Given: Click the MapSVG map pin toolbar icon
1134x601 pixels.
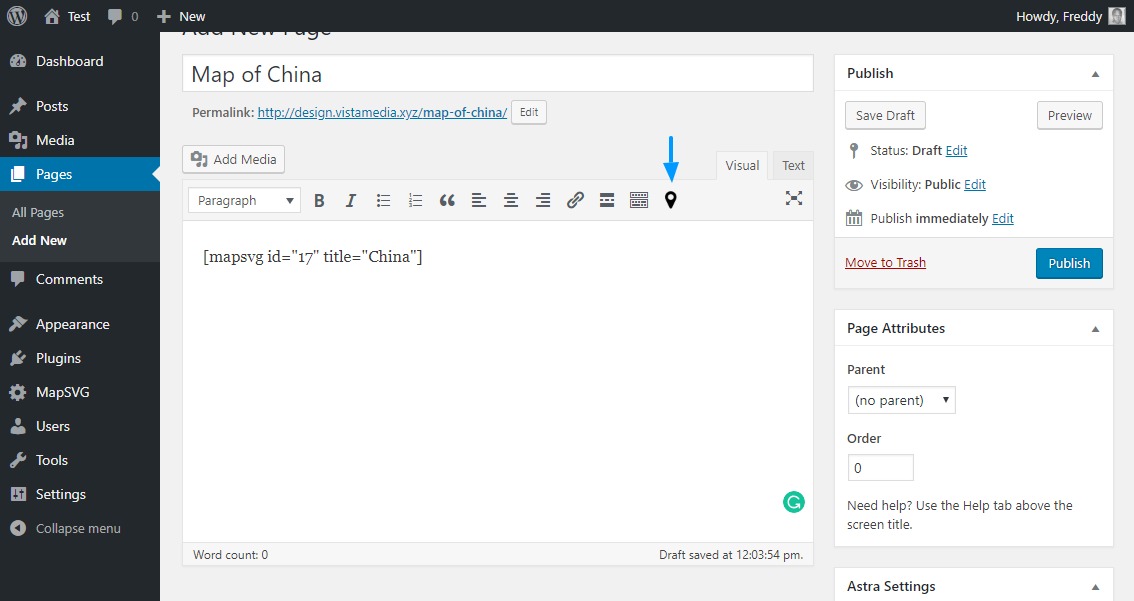Looking at the screenshot, I should click(x=671, y=200).
